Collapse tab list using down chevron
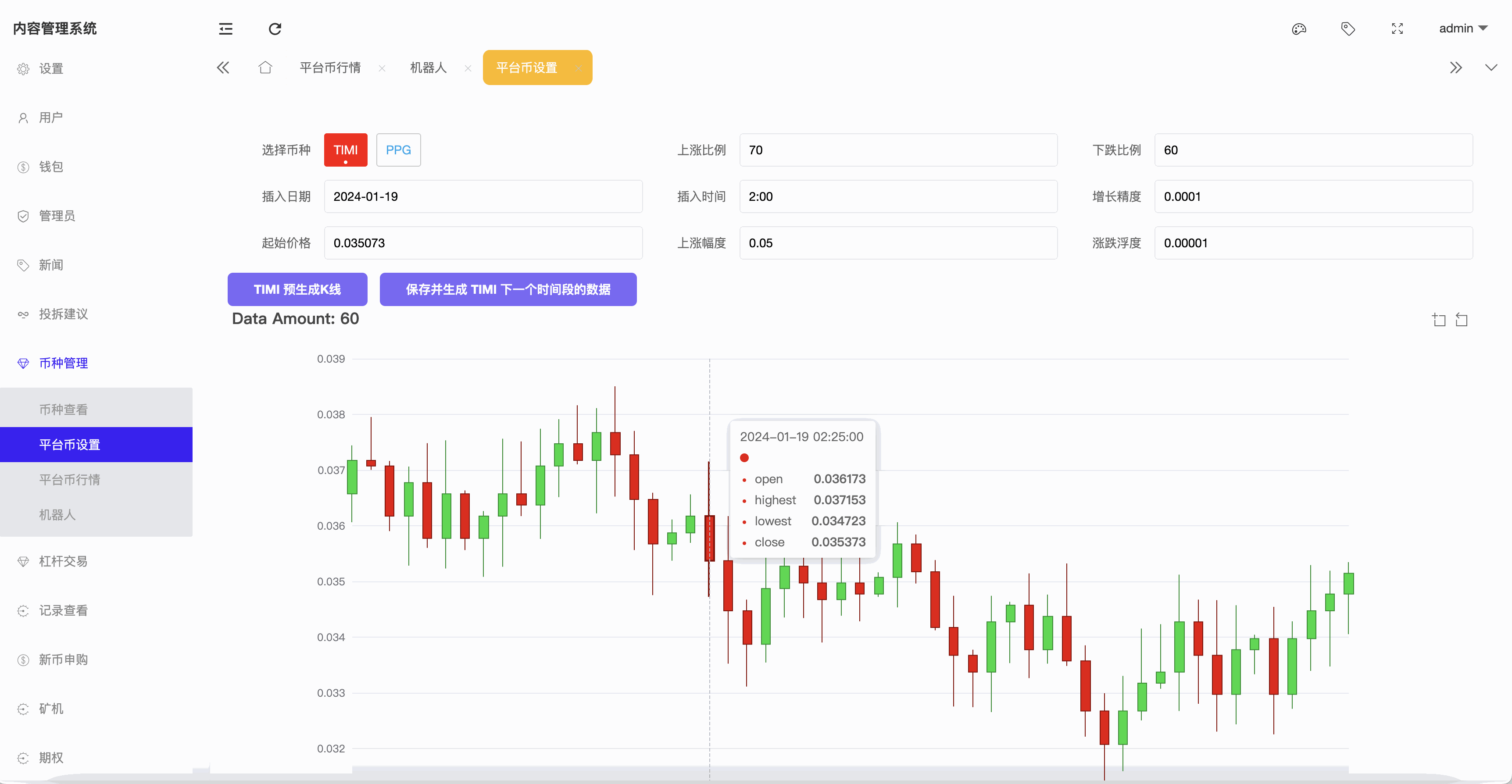Screen dimensions: 1512x784 coord(1491,68)
